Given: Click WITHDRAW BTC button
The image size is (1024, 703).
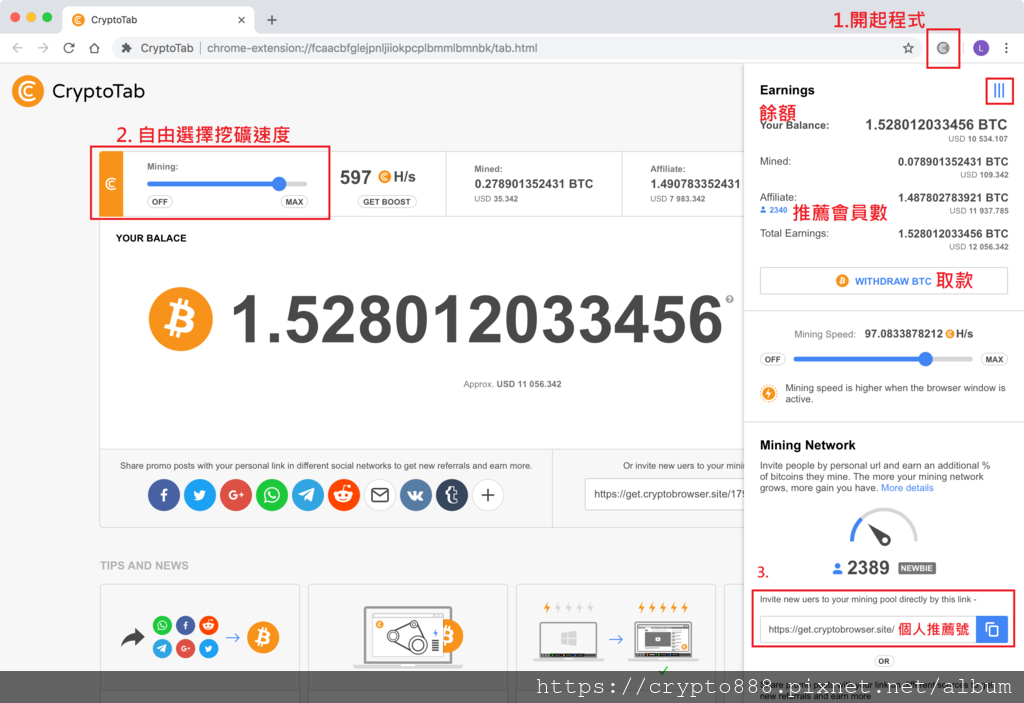Looking at the screenshot, I should (884, 281).
